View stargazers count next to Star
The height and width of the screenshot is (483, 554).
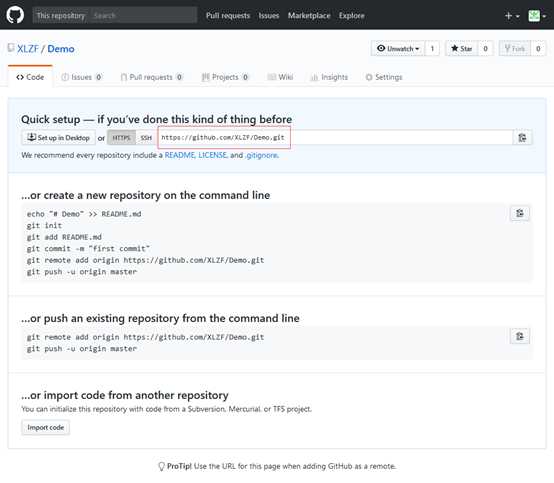485,48
